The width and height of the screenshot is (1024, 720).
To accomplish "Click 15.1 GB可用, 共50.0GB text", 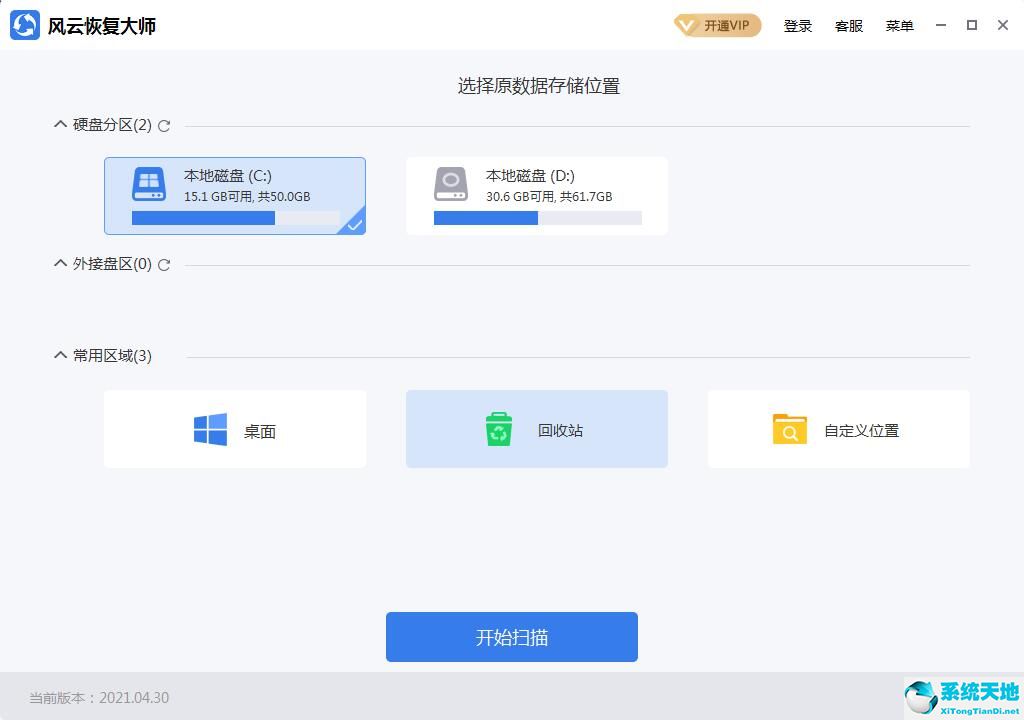I will click(247, 197).
